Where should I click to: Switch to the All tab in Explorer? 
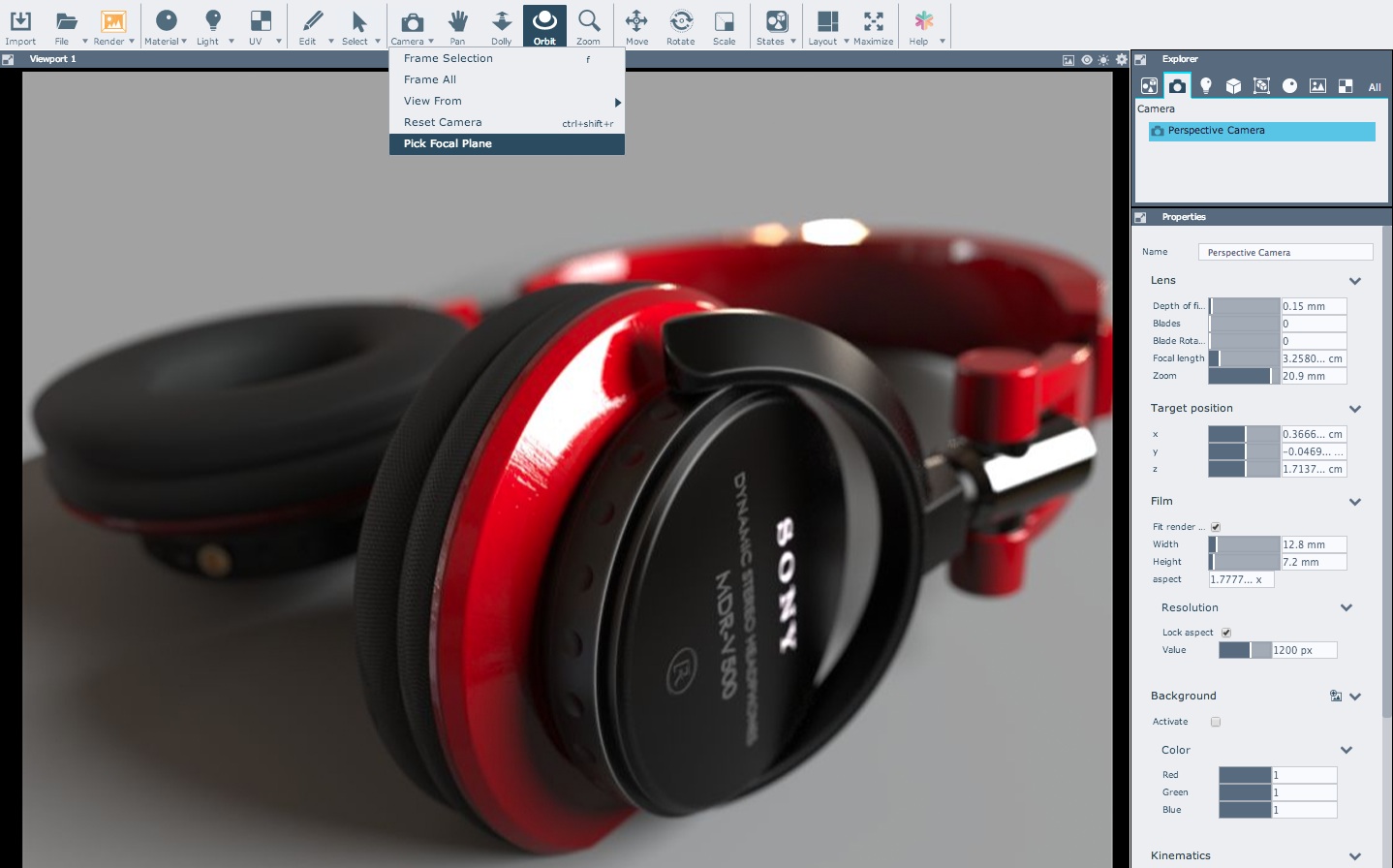1374,87
